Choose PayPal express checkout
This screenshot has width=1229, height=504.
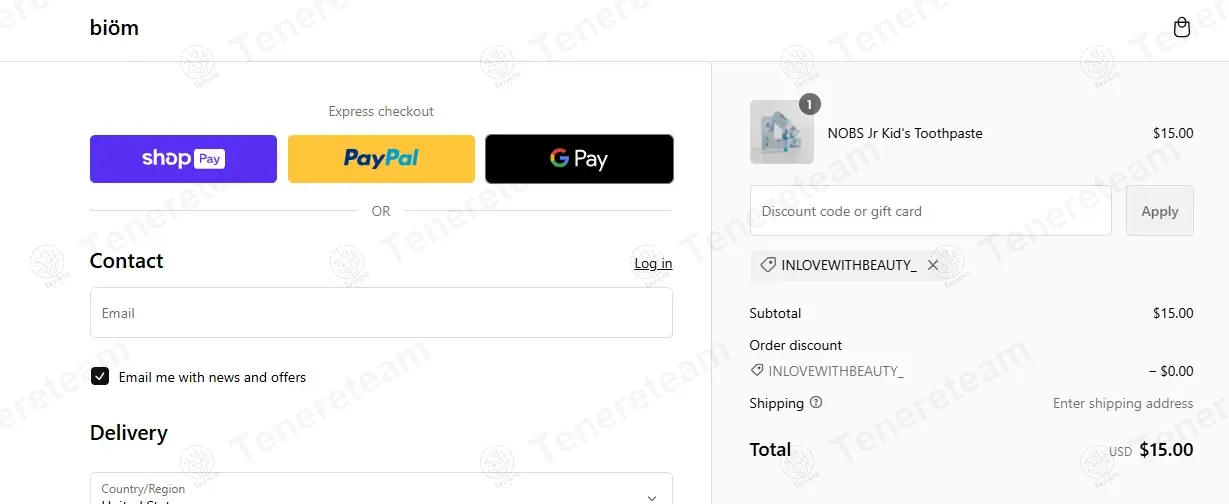point(381,159)
